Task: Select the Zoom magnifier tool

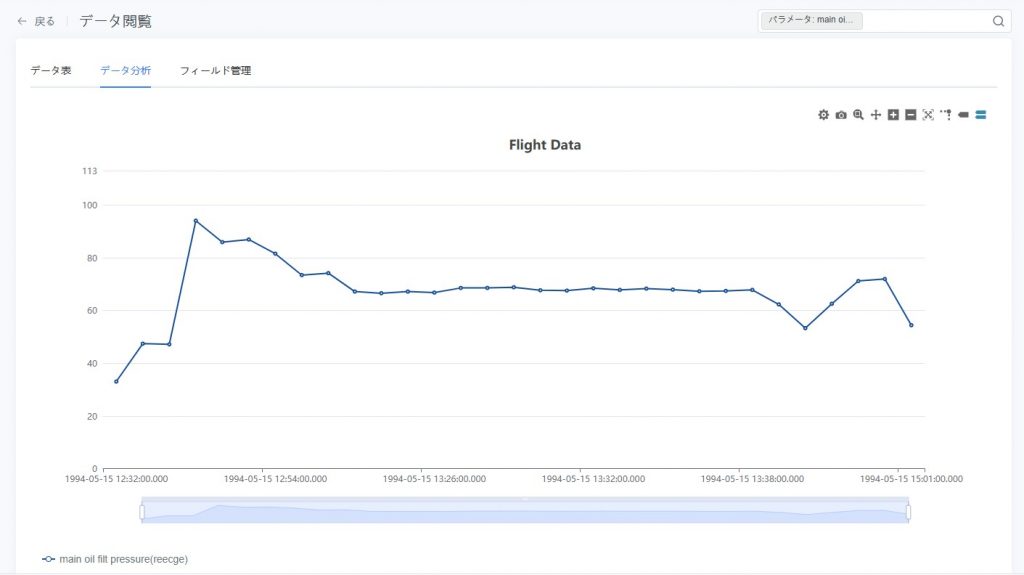Action: coord(858,115)
